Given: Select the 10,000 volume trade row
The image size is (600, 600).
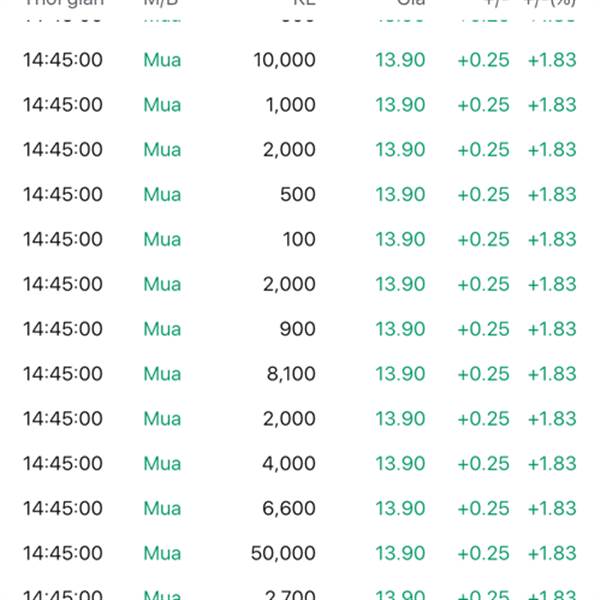Looking at the screenshot, I should 300,60.
